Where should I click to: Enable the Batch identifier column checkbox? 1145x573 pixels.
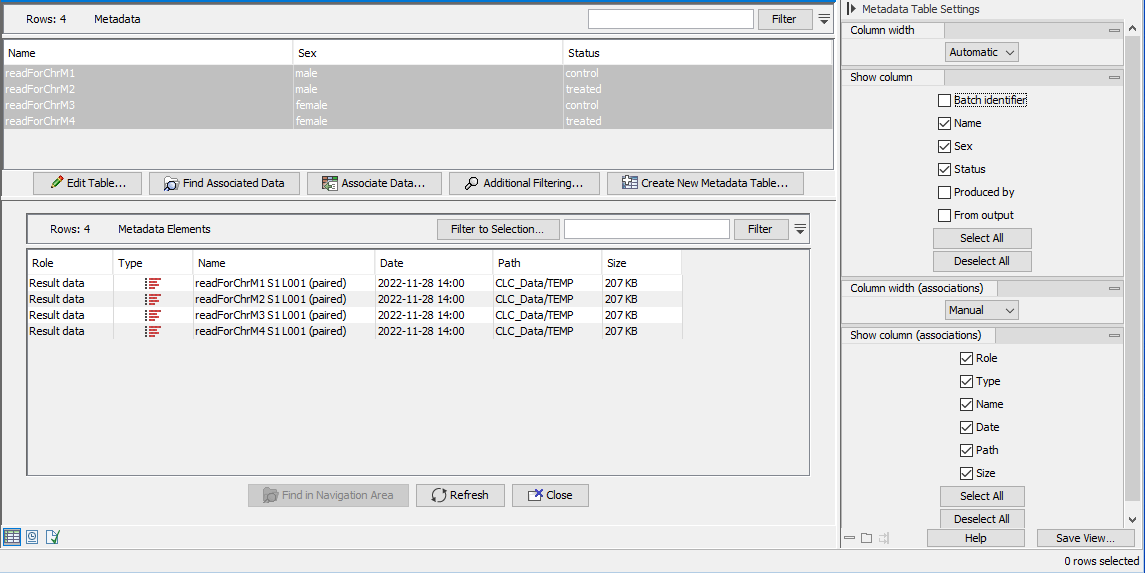coord(944,100)
